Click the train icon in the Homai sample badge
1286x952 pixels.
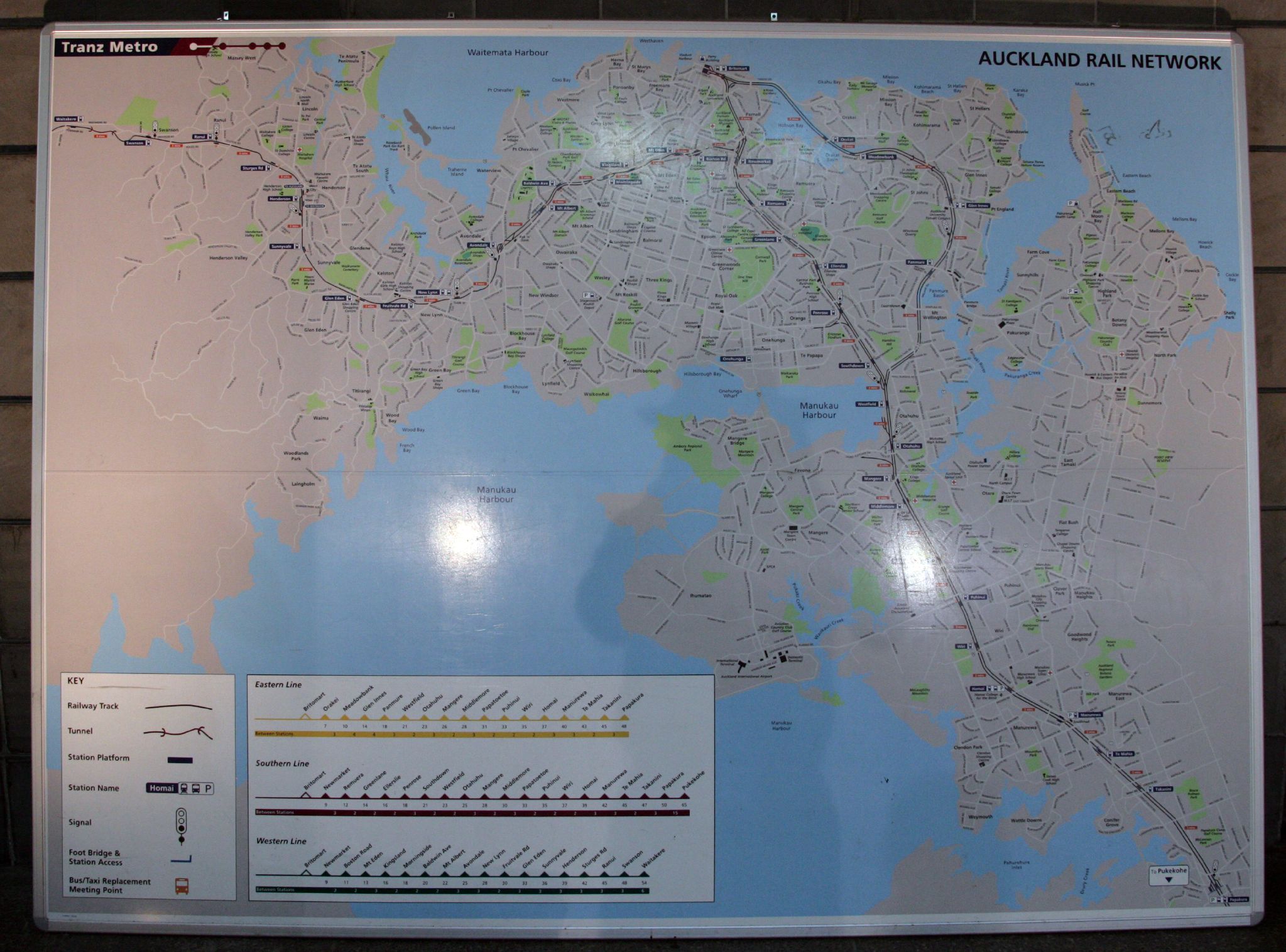click(185, 788)
